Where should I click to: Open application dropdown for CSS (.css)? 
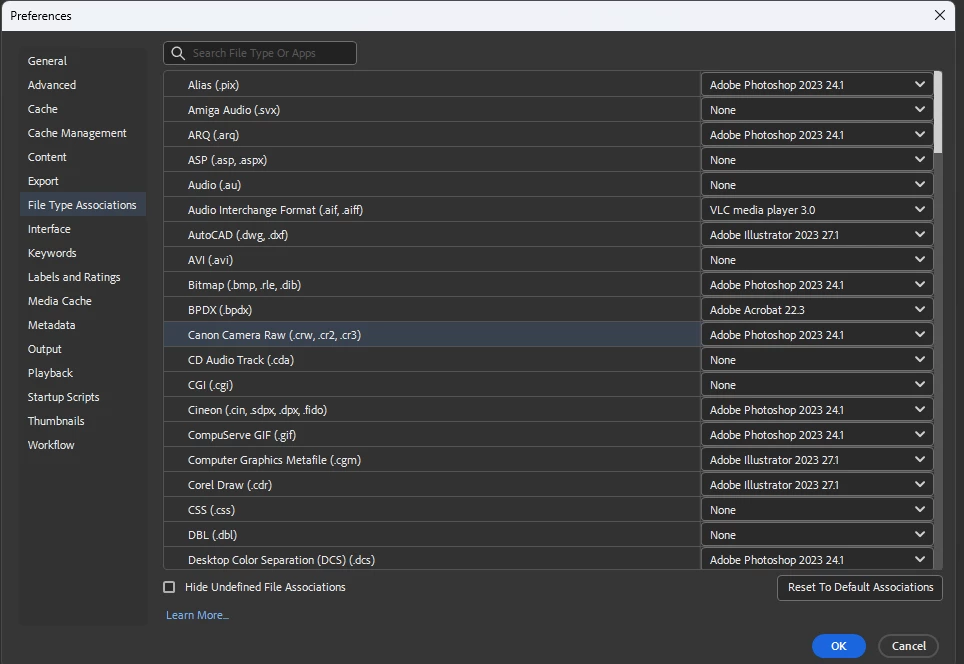click(817, 510)
